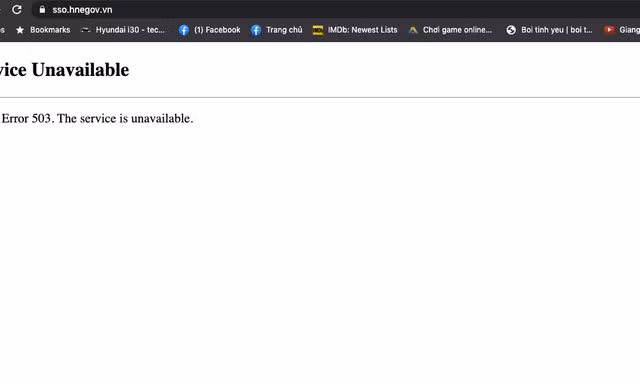Click the IMDb favicon in the bookmarks bar
The width and height of the screenshot is (640, 384).
coord(318,30)
